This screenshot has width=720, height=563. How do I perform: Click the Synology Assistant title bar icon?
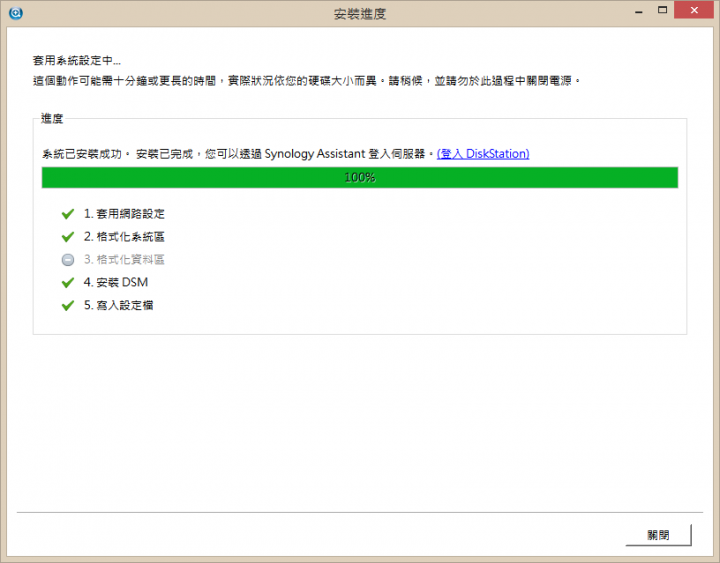click(x=16, y=13)
